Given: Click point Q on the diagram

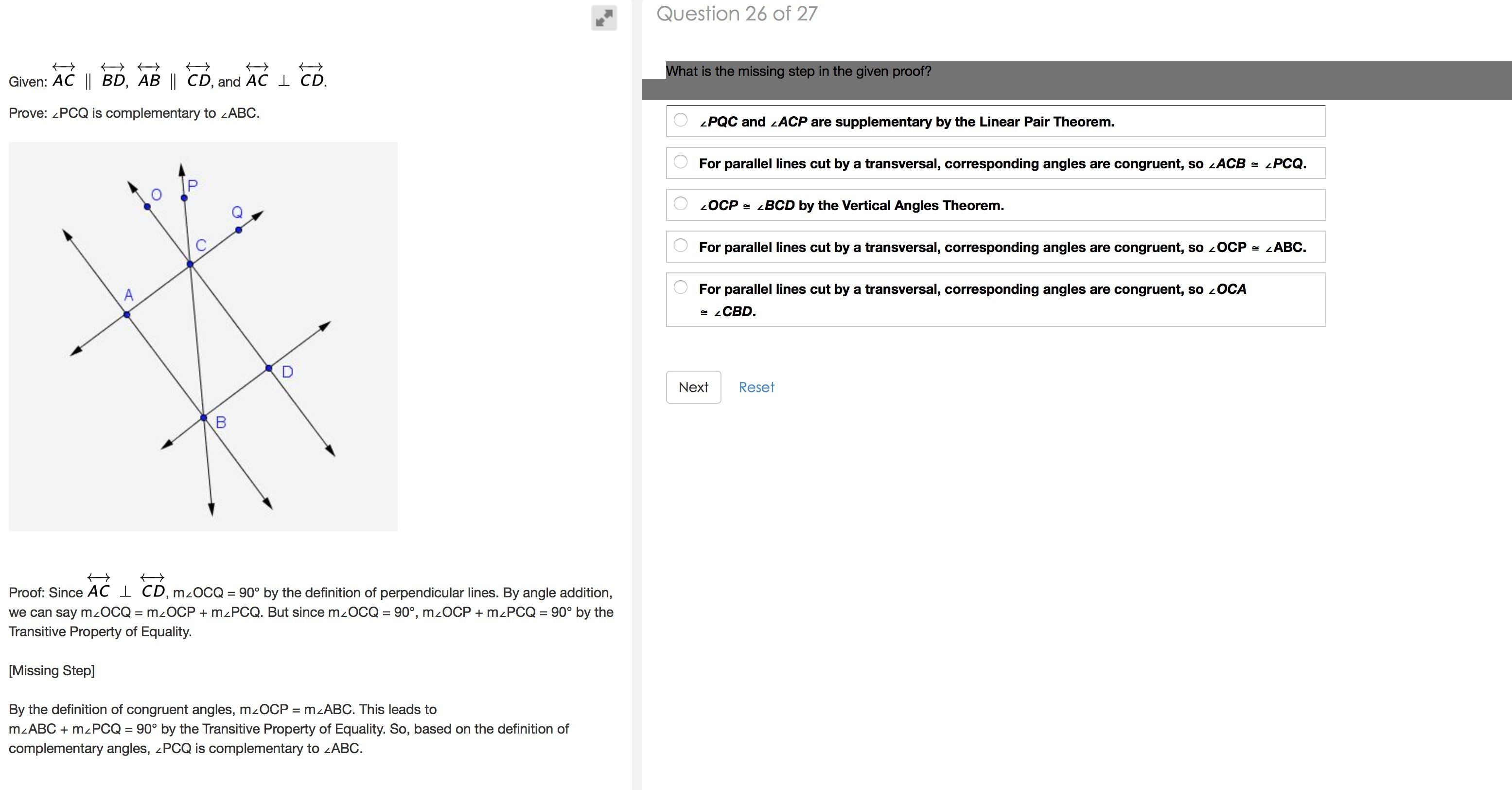Looking at the screenshot, I should coord(238,230).
